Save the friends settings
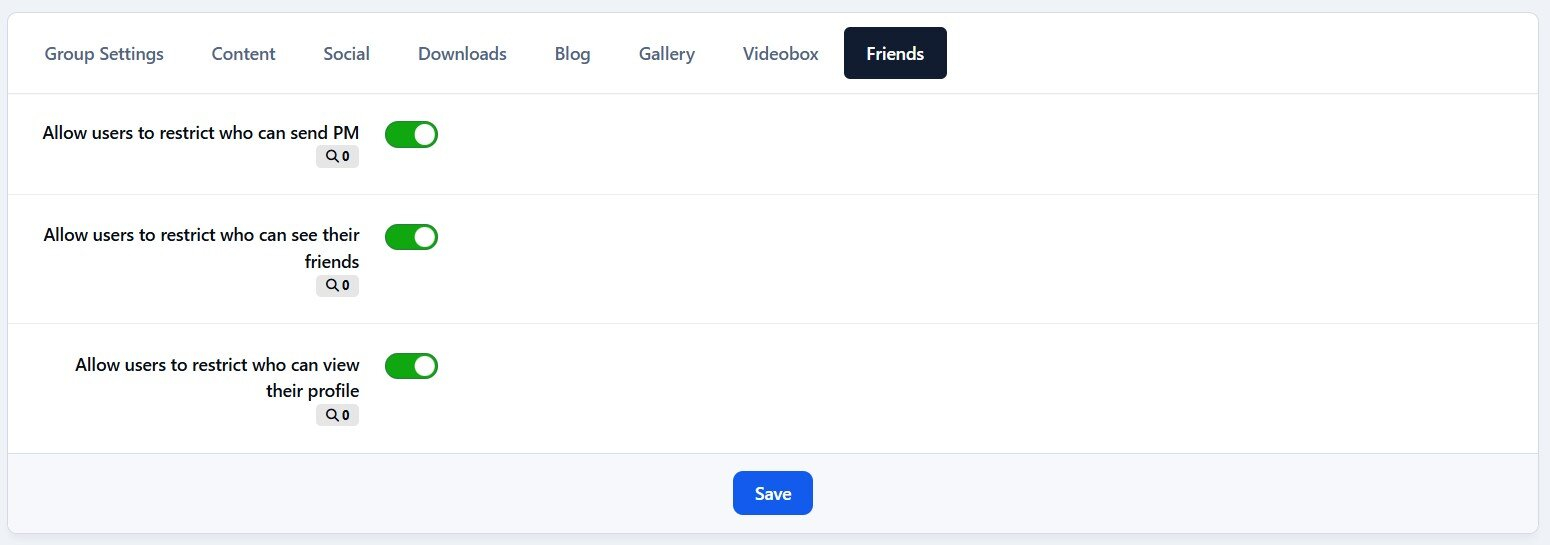The width and height of the screenshot is (1550, 545). click(x=772, y=493)
